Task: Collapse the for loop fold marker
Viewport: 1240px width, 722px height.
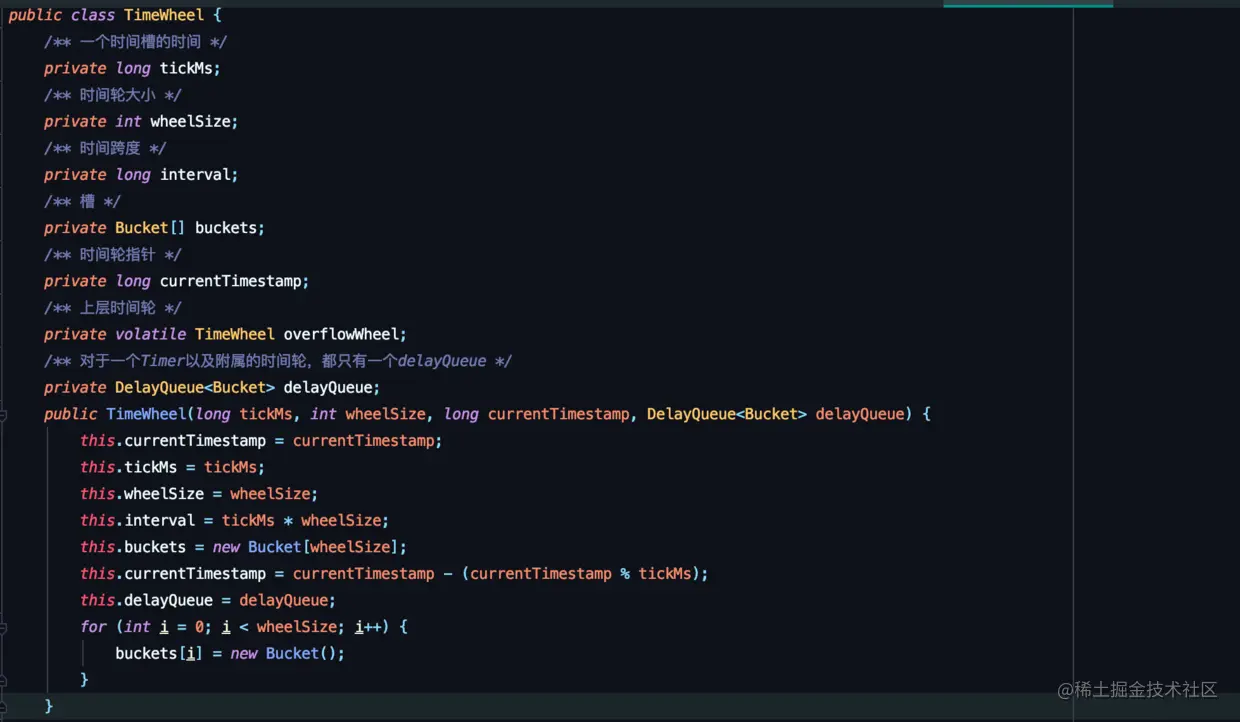Action: 4,627
